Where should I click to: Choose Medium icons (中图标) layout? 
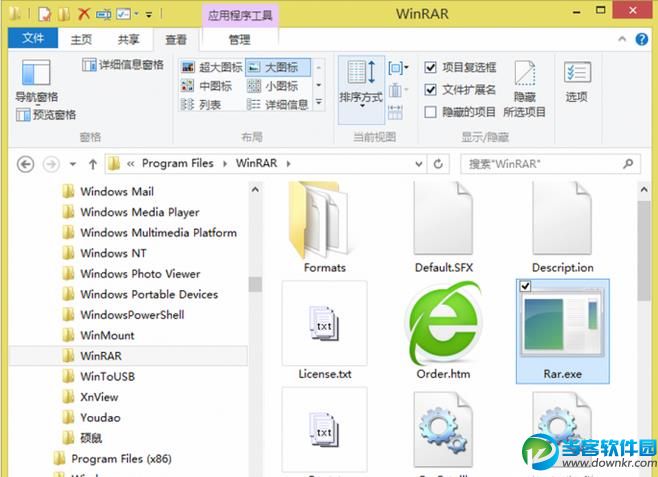pos(206,86)
